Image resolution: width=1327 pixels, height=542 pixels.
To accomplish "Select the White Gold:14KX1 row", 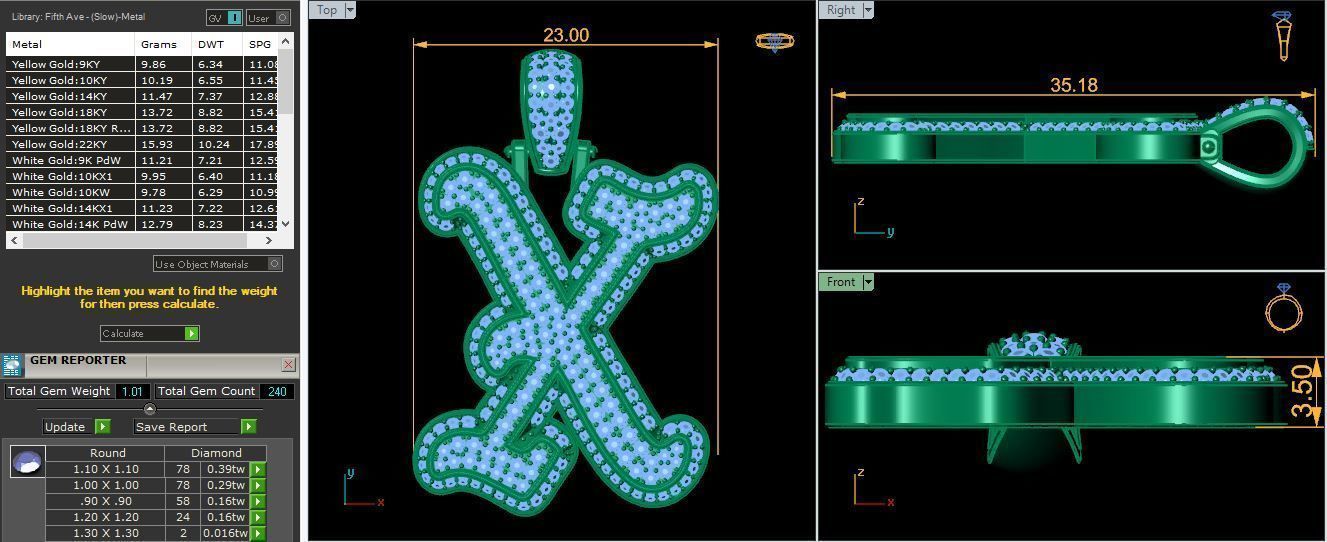I will click(x=142, y=208).
